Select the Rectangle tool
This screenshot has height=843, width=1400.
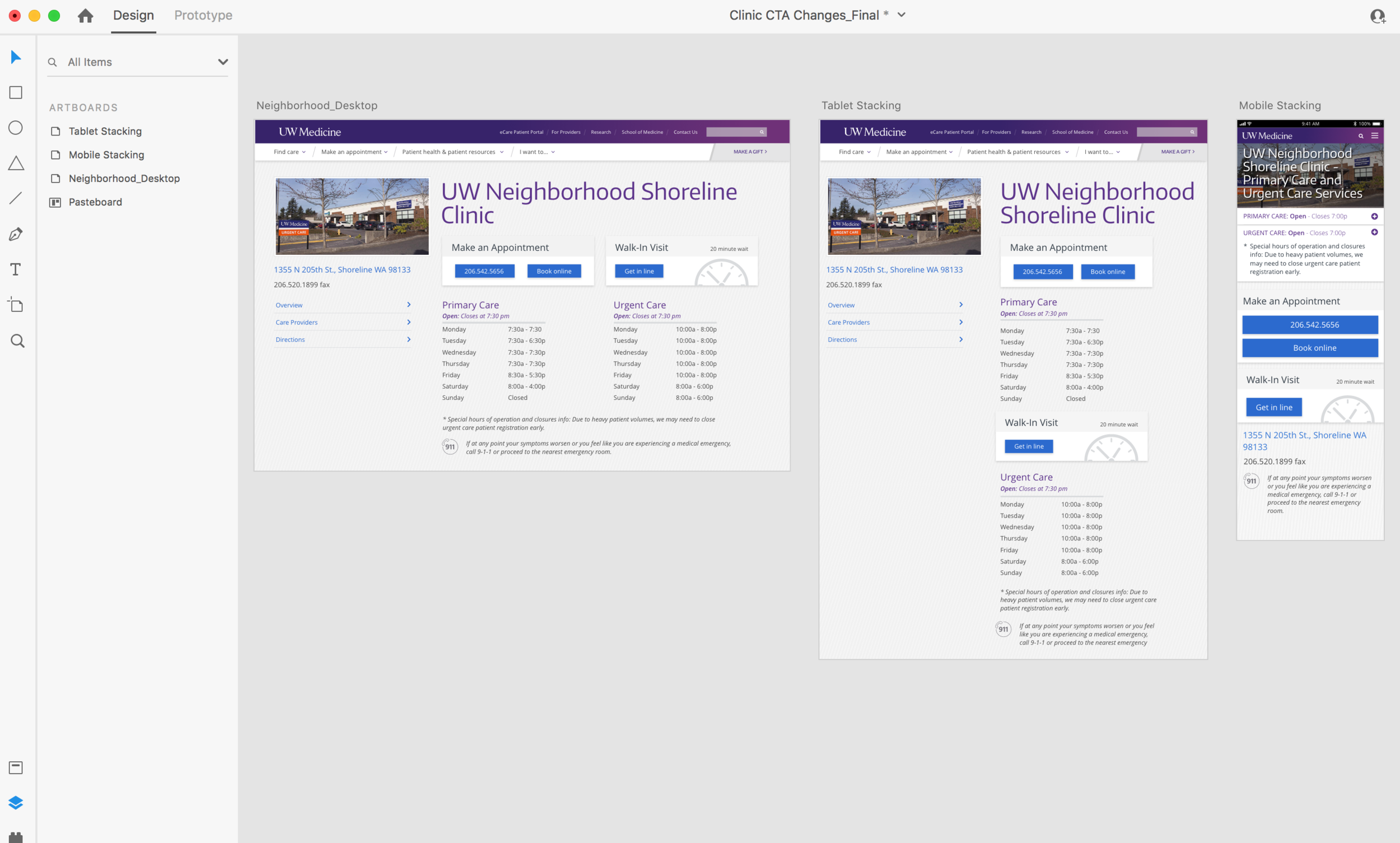pos(16,92)
